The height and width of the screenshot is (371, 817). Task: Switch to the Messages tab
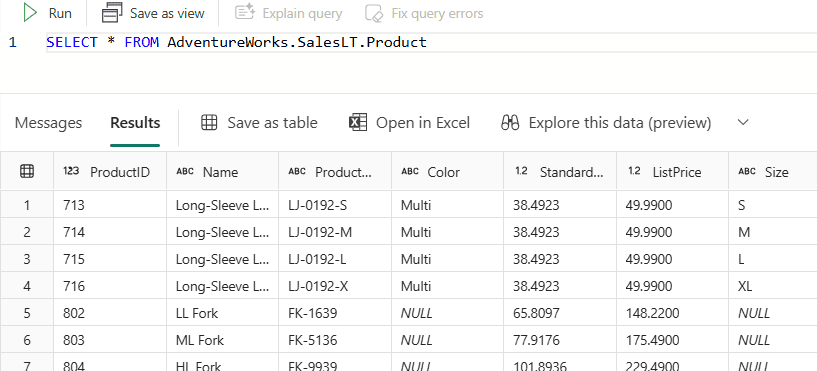pos(48,123)
